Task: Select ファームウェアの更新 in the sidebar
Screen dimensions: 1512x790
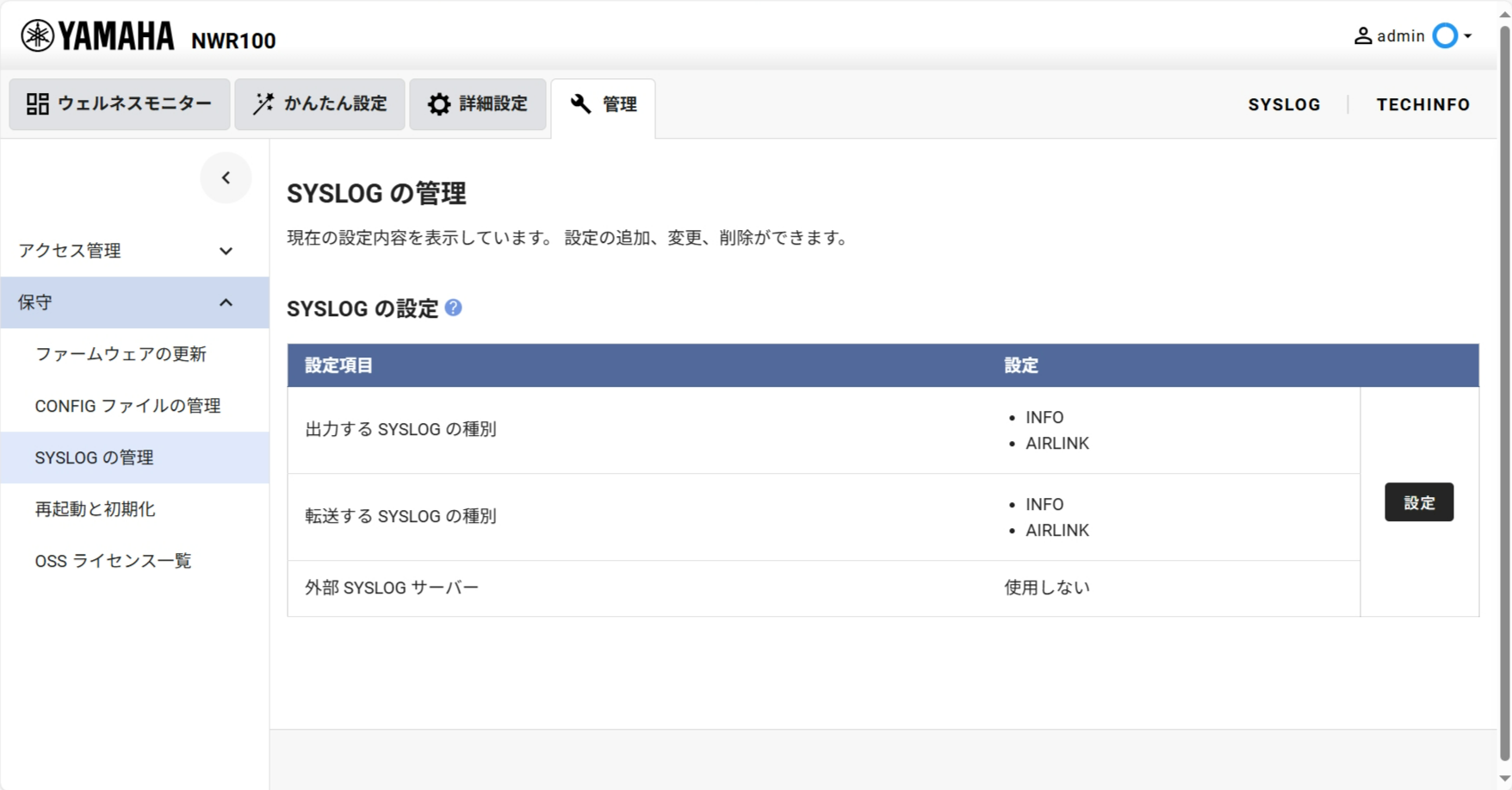Action: [121, 354]
